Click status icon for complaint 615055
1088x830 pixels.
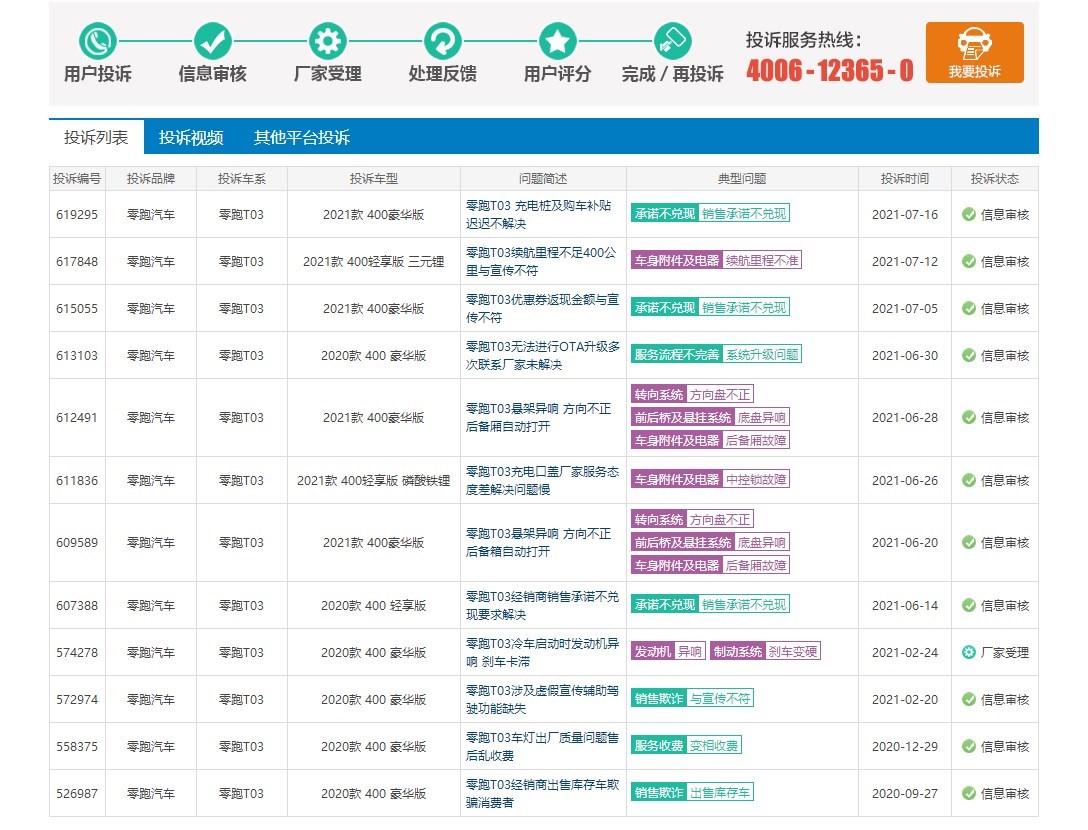[969, 308]
